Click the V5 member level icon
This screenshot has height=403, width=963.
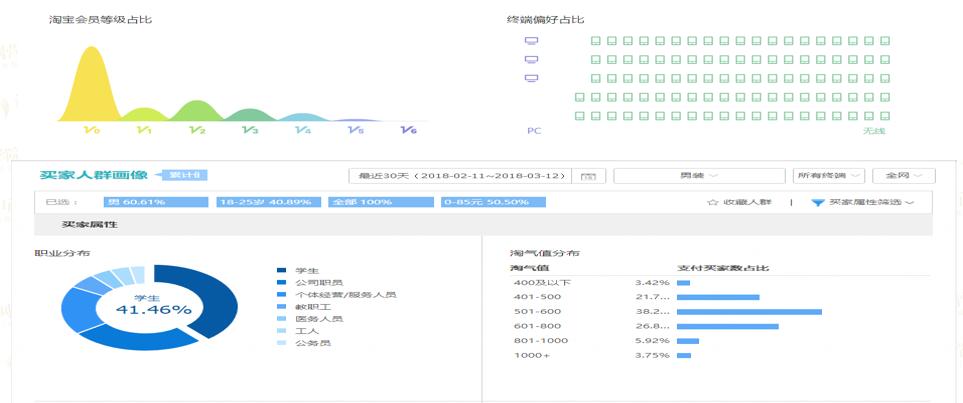(x=356, y=130)
